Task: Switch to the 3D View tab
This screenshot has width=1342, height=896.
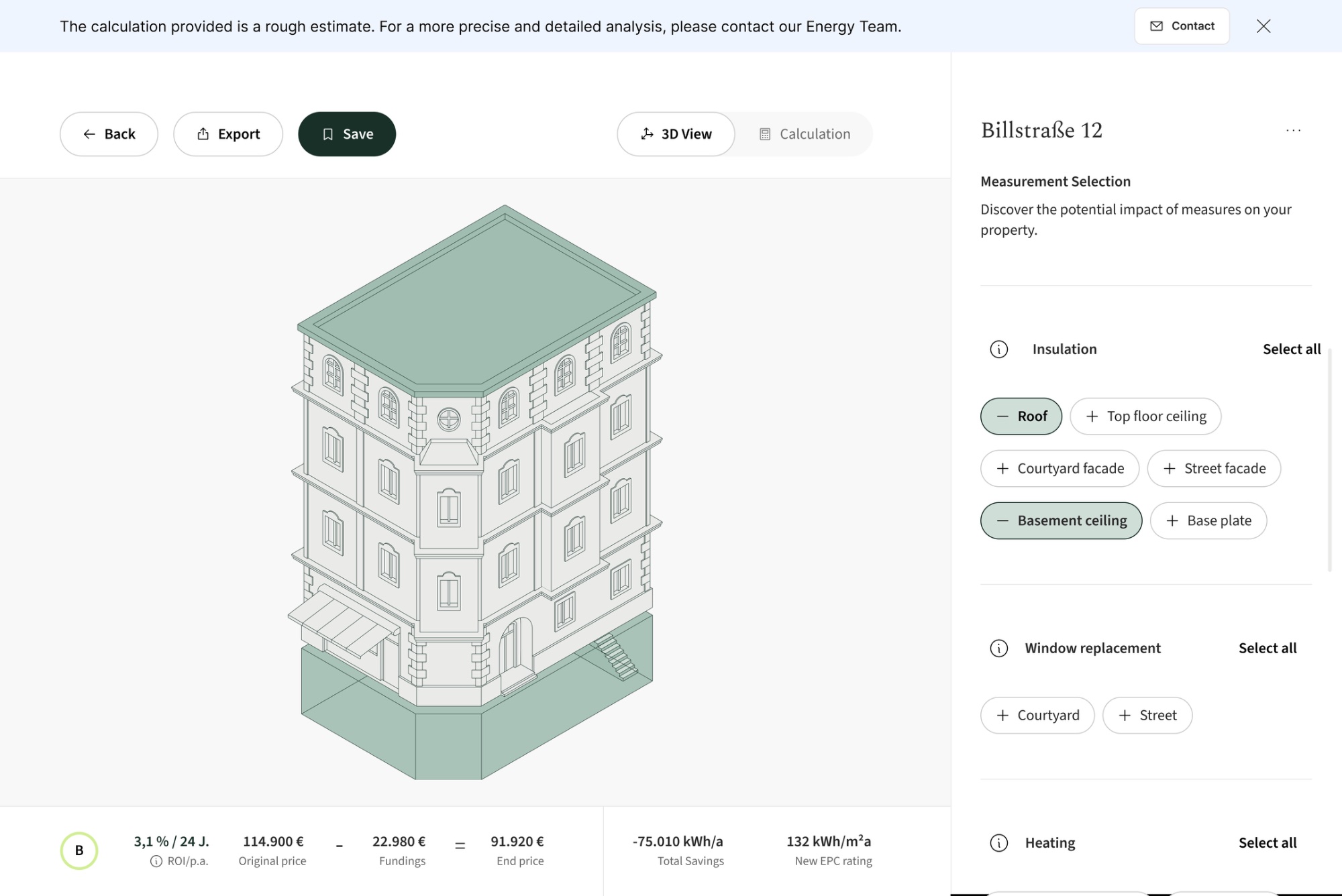Action: pos(676,134)
